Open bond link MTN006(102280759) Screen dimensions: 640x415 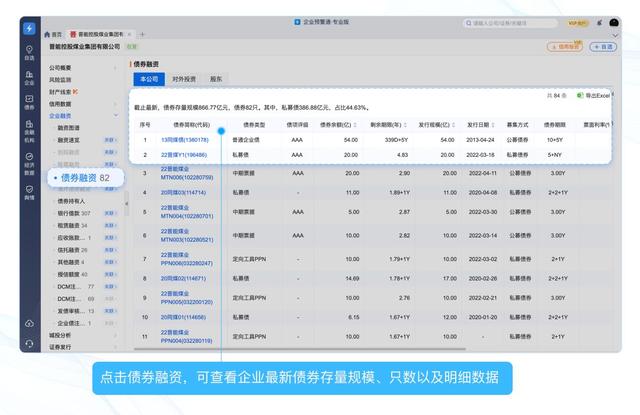coord(187,178)
